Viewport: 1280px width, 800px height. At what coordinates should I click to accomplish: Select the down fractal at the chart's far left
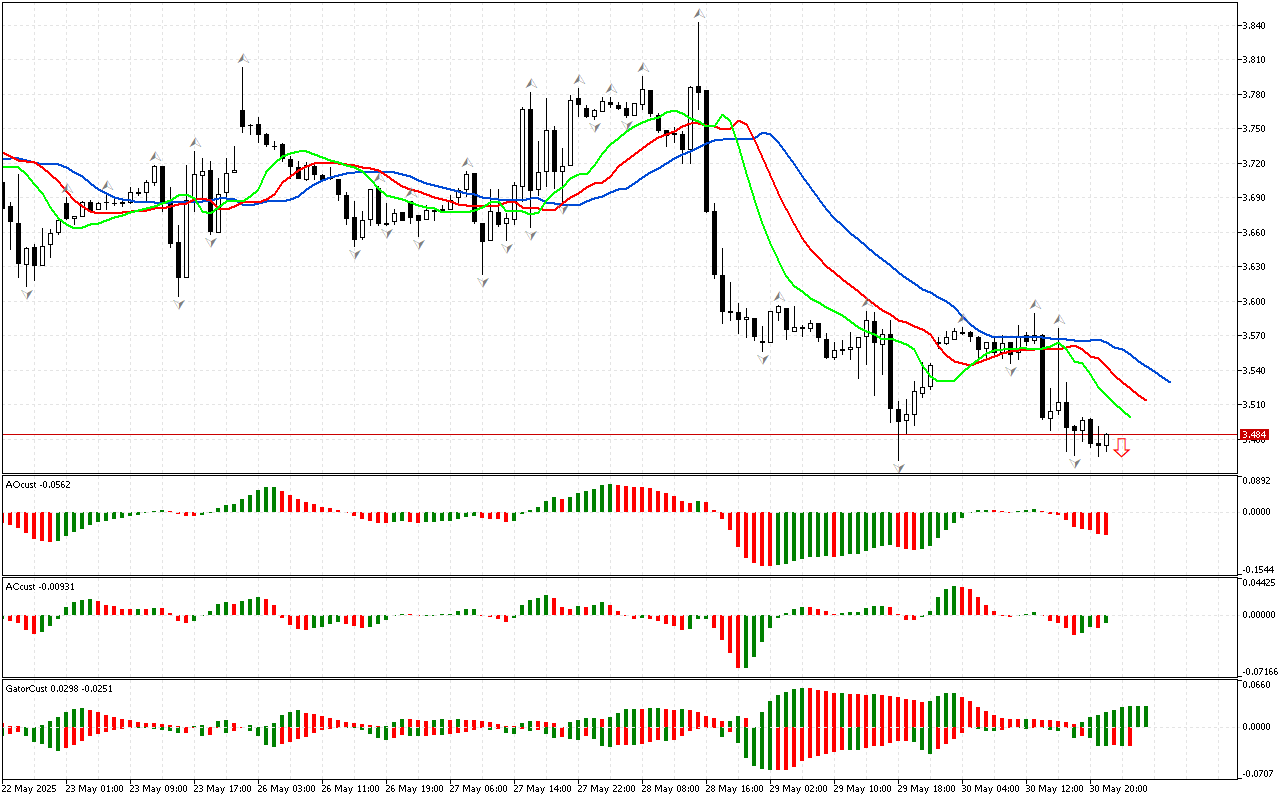coord(26,293)
